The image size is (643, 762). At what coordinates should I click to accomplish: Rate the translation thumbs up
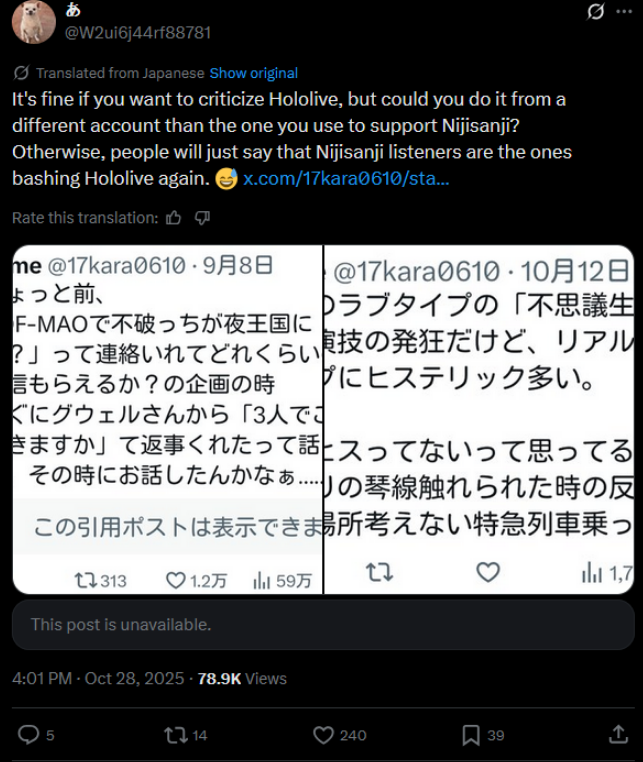174,218
